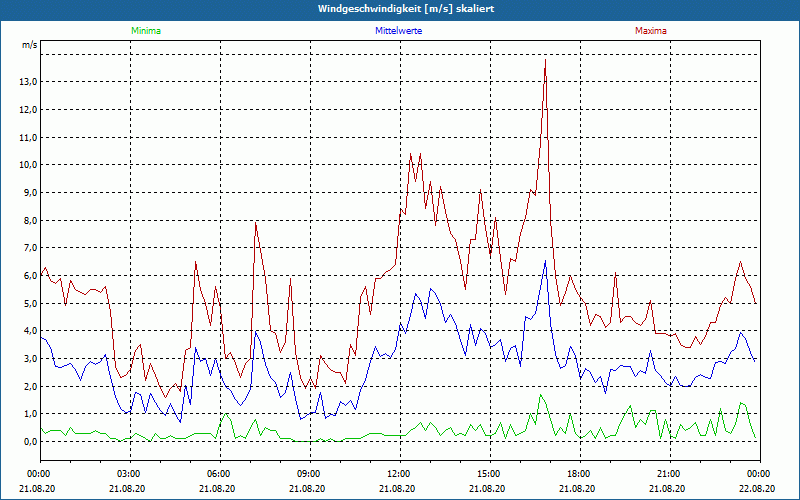Image resolution: width=800 pixels, height=500 pixels.
Task: Click the '4,0' y-axis value
Action: [31, 331]
